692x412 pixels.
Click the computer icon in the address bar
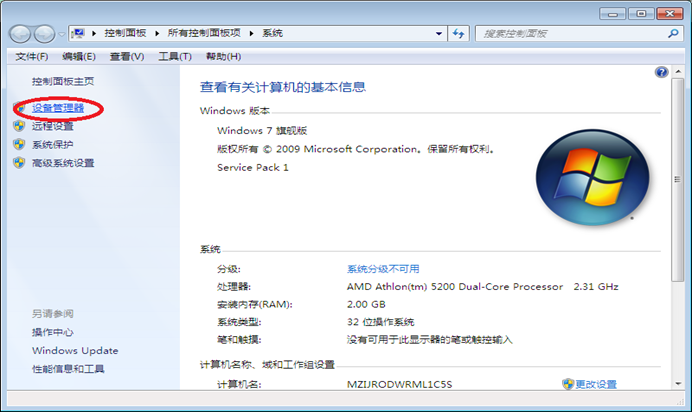click(x=78, y=33)
